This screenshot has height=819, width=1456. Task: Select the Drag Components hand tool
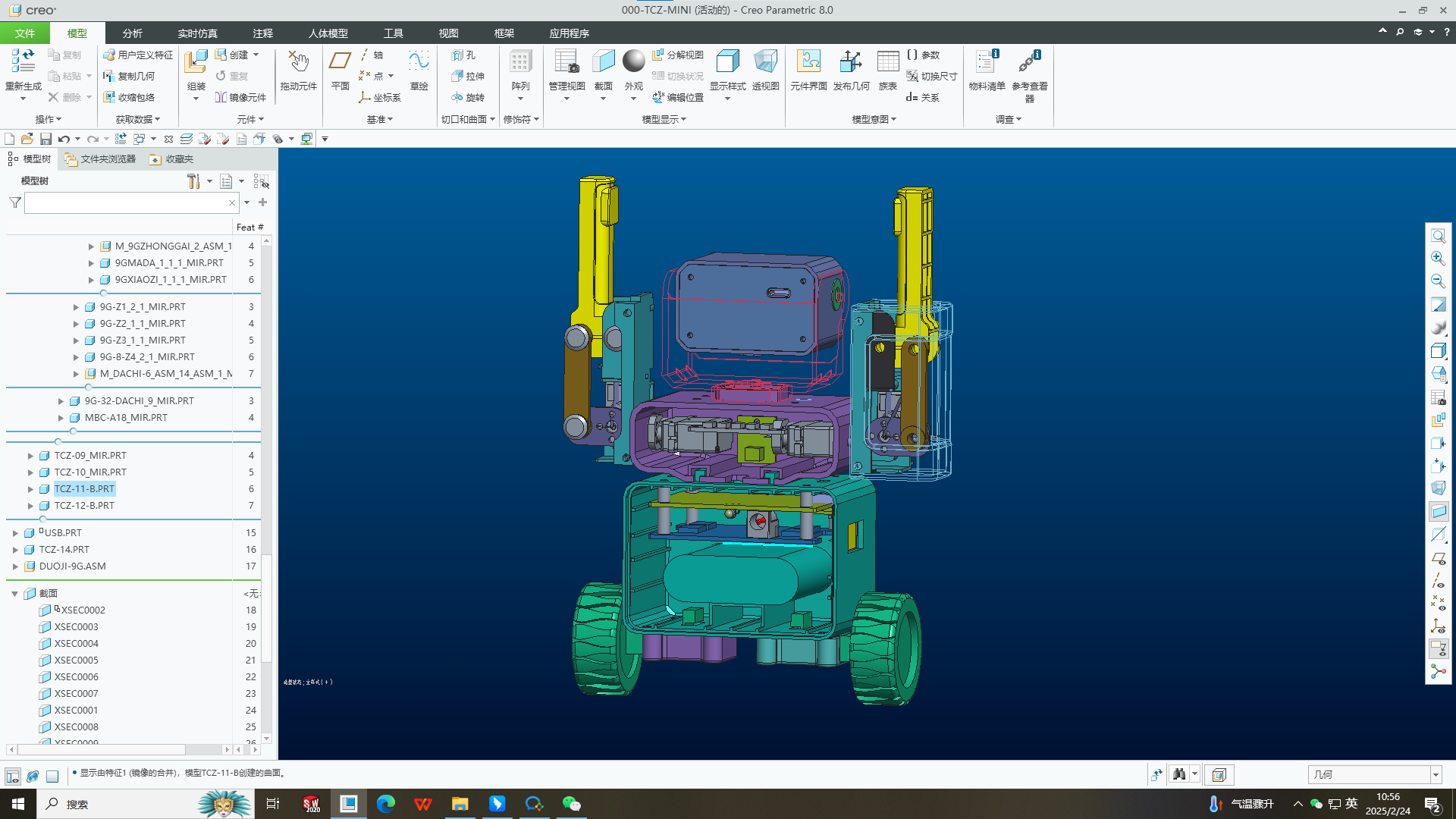coord(298,62)
